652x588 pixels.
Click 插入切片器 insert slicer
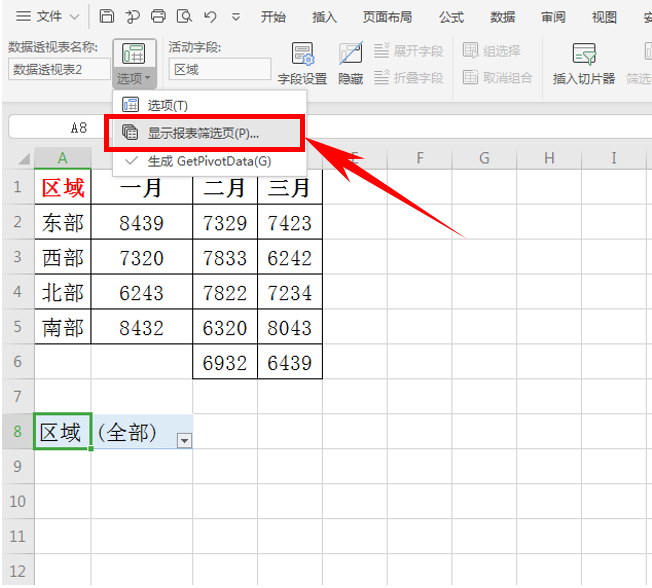tap(584, 63)
